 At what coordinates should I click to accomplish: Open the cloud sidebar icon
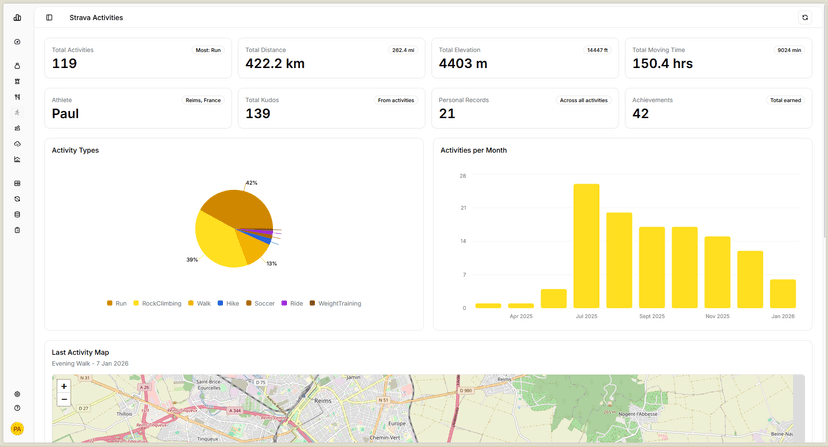17,144
